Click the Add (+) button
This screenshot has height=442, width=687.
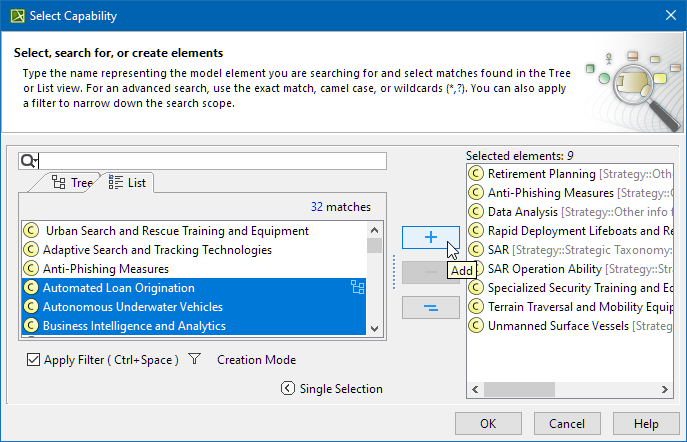point(430,237)
